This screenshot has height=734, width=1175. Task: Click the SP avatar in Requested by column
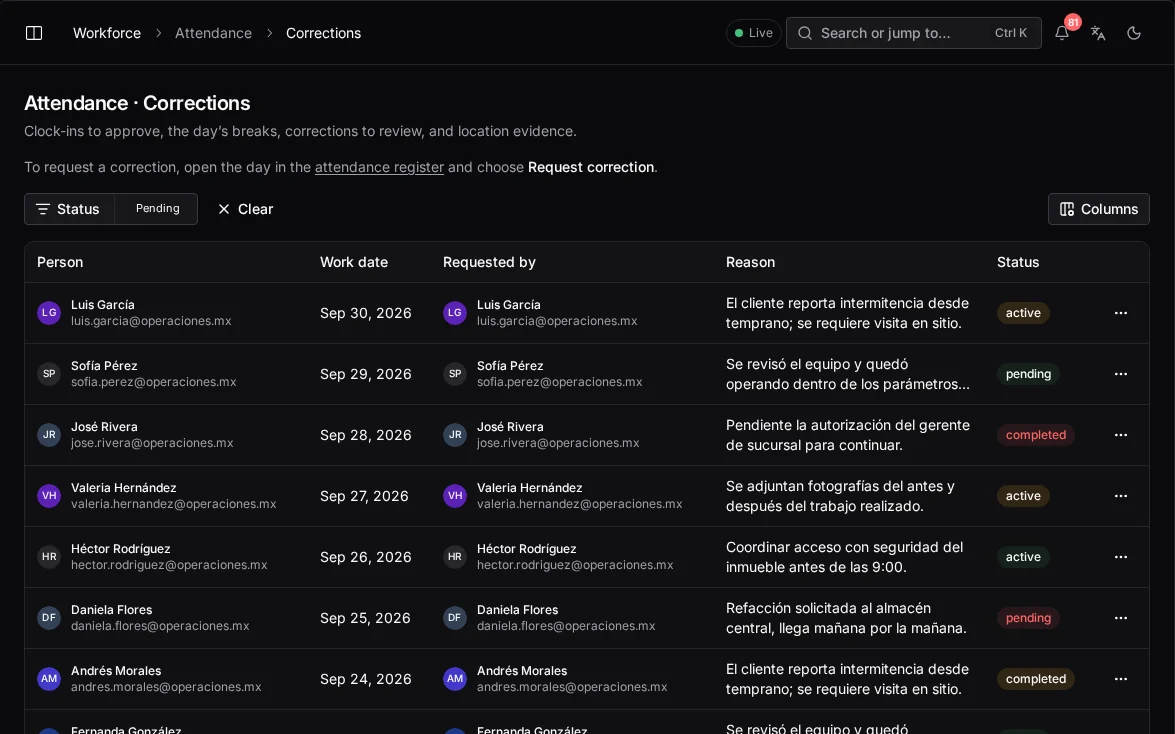pos(455,373)
